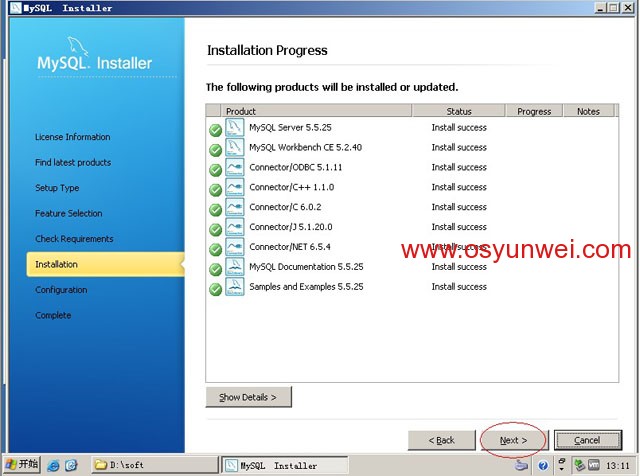Cancel the installation
This screenshot has width=640, height=476.
click(x=588, y=440)
